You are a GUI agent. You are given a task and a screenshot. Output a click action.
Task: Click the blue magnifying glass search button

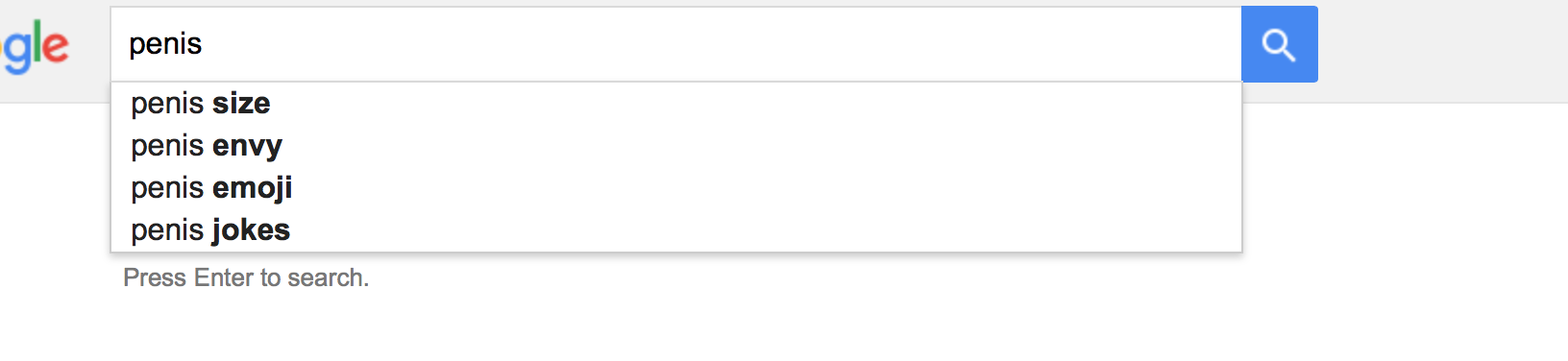coord(1279,44)
